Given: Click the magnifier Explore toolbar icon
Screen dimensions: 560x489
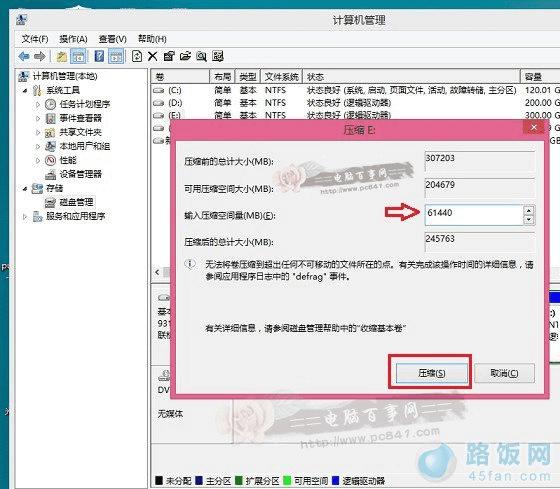Looking at the screenshot, I should pyautogui.click(x=201, y=56).
